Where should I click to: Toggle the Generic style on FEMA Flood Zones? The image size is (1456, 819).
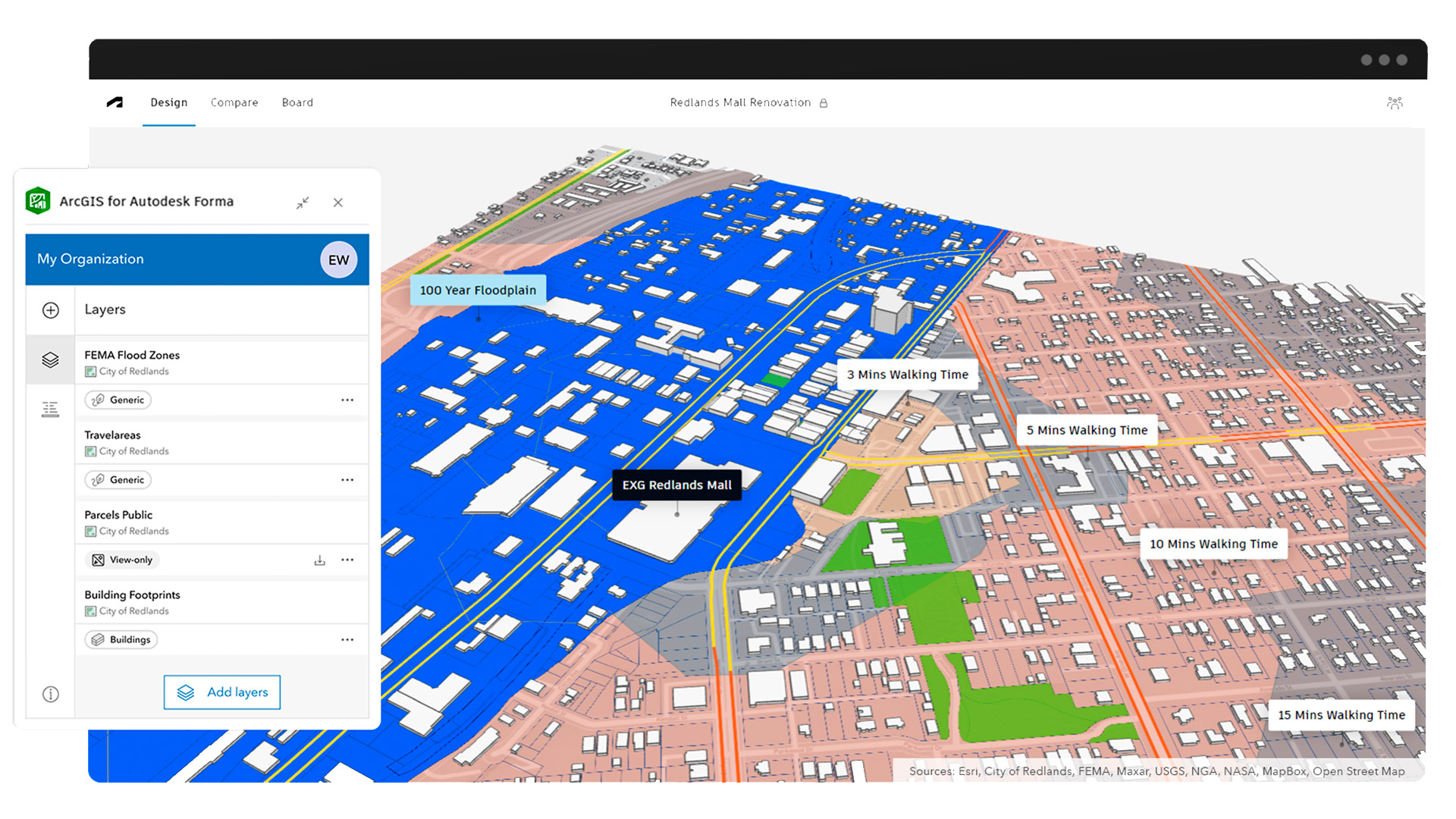pyautogui.click(x=118, y=400)
